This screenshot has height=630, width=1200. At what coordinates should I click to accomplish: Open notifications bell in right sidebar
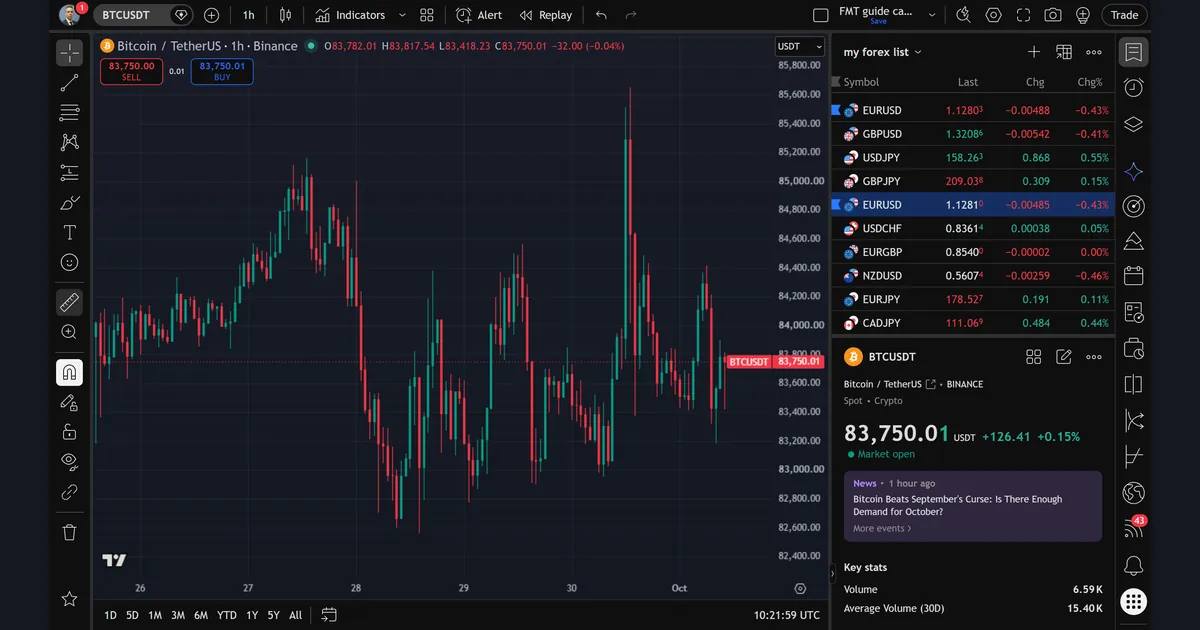click(1133, 567)
